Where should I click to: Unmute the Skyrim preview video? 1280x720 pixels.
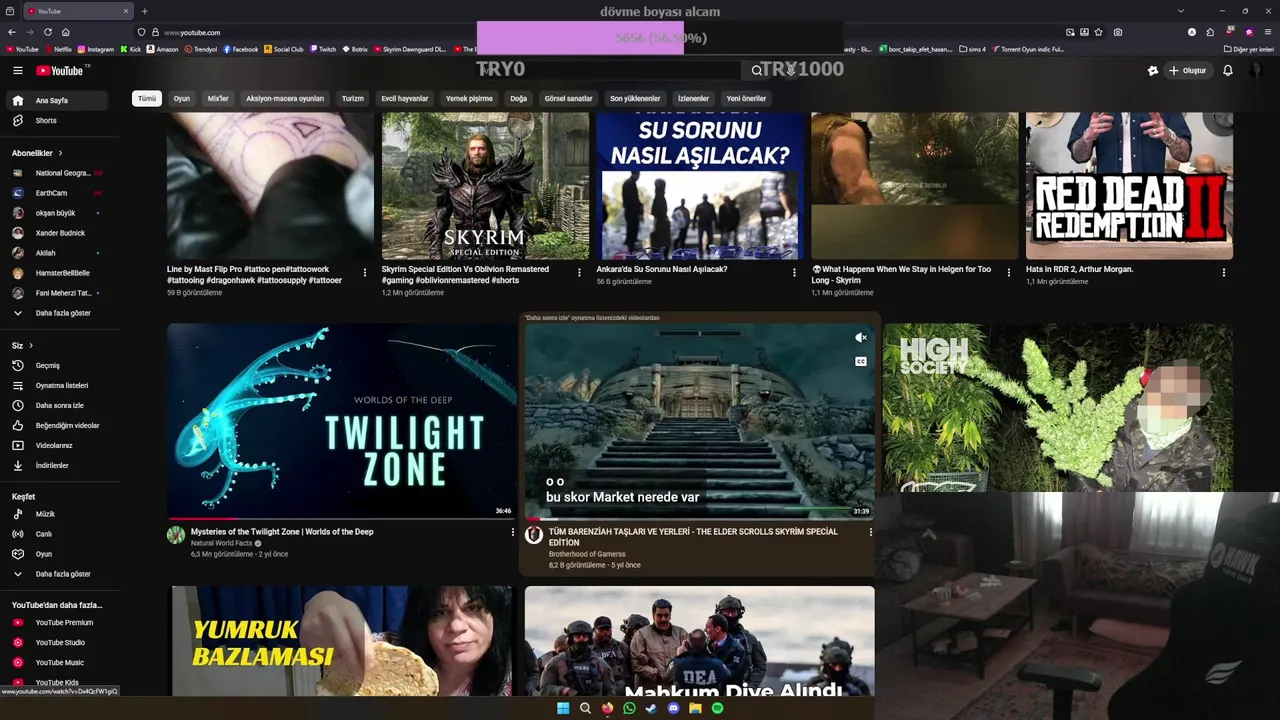point(860,338)
